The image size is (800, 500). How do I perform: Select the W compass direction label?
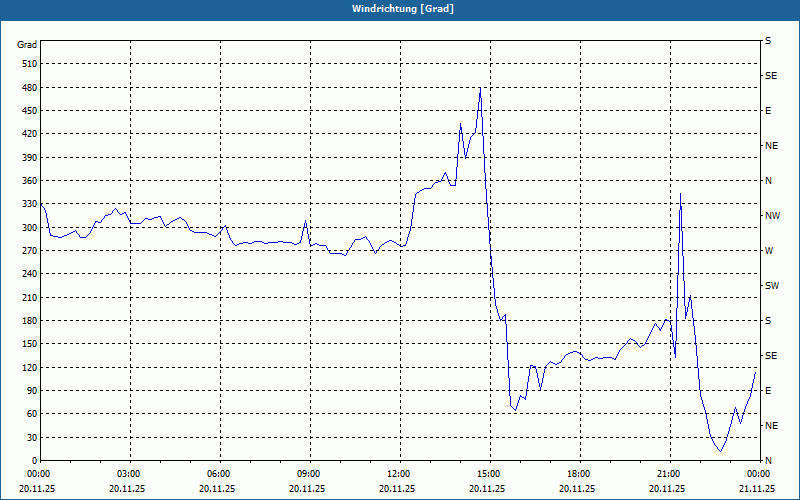coord(769,251)
